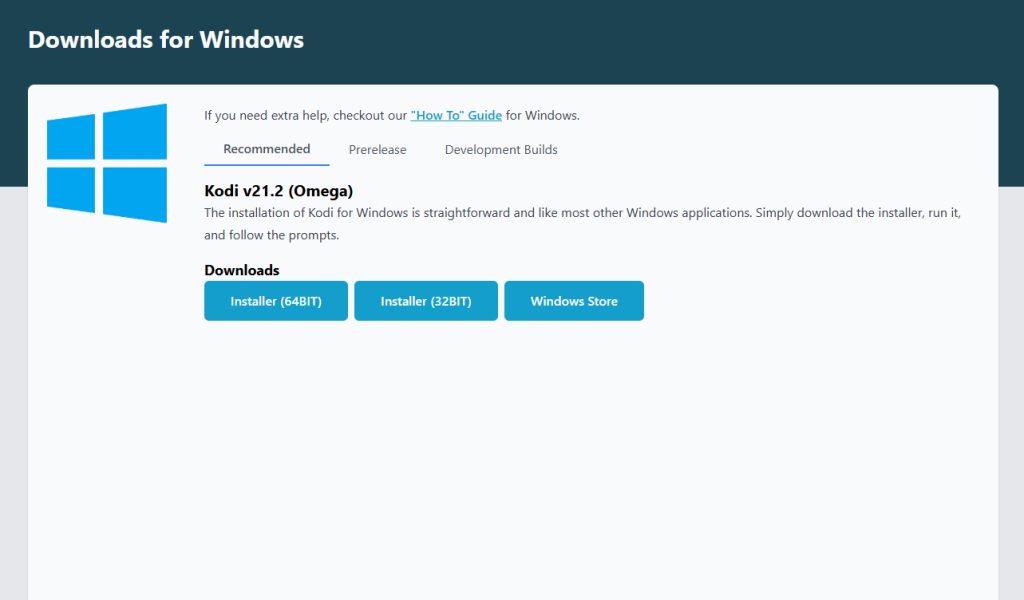Open the "How To" Guide link
The height and width of the screenshot is (600, 1024).
(456, 115)
